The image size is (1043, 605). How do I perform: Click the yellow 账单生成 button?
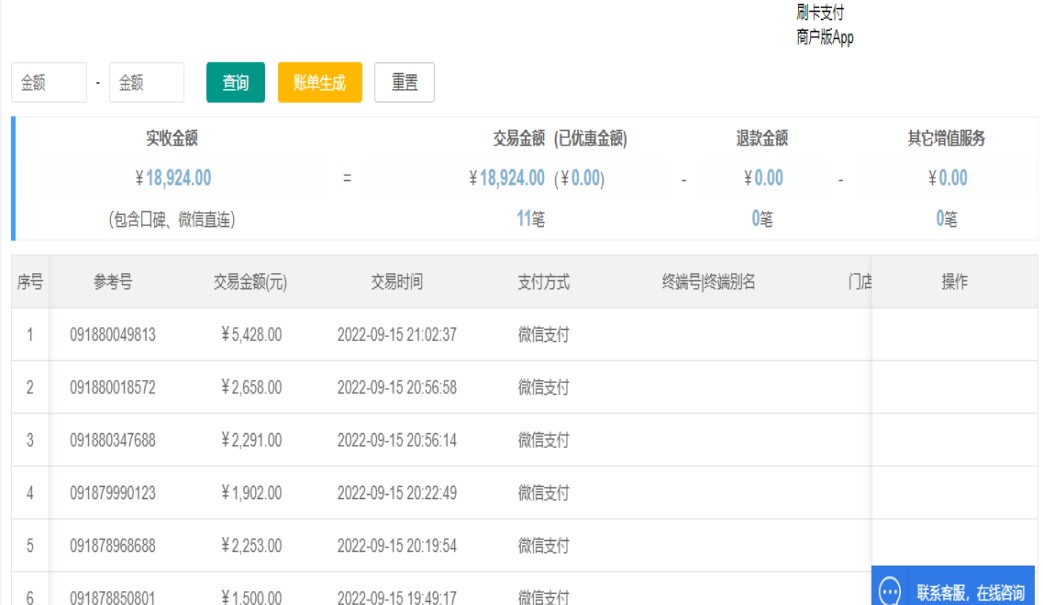point(319,83)
